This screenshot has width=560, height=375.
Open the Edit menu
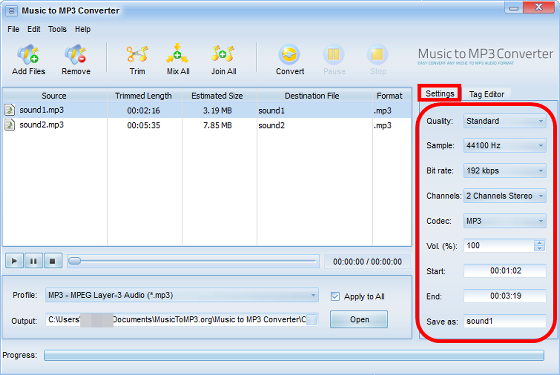34,29
